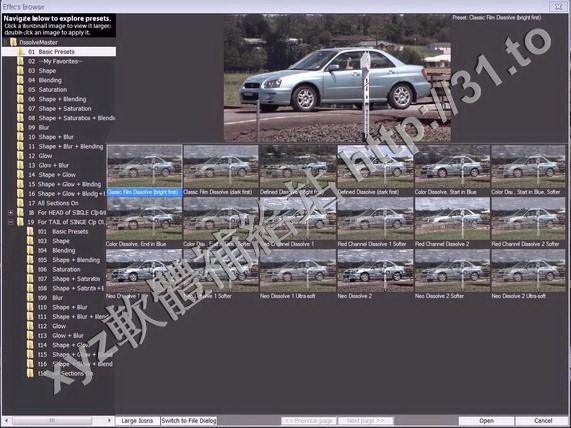Click folder icon for 07 Shape + Saturation
The height and width of the screenshot is (428, 571).
[20, 109]
